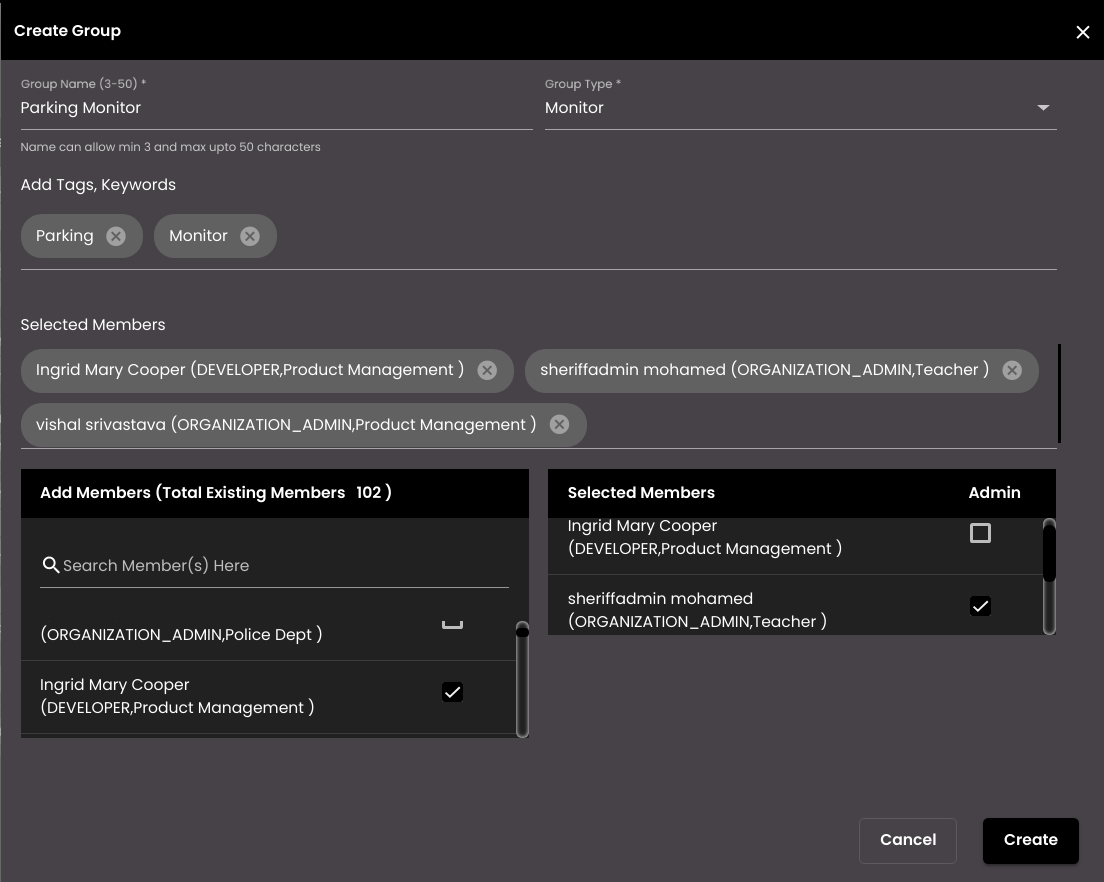Remove the Parking tag
1104x882 pixels.
(116, 236)
